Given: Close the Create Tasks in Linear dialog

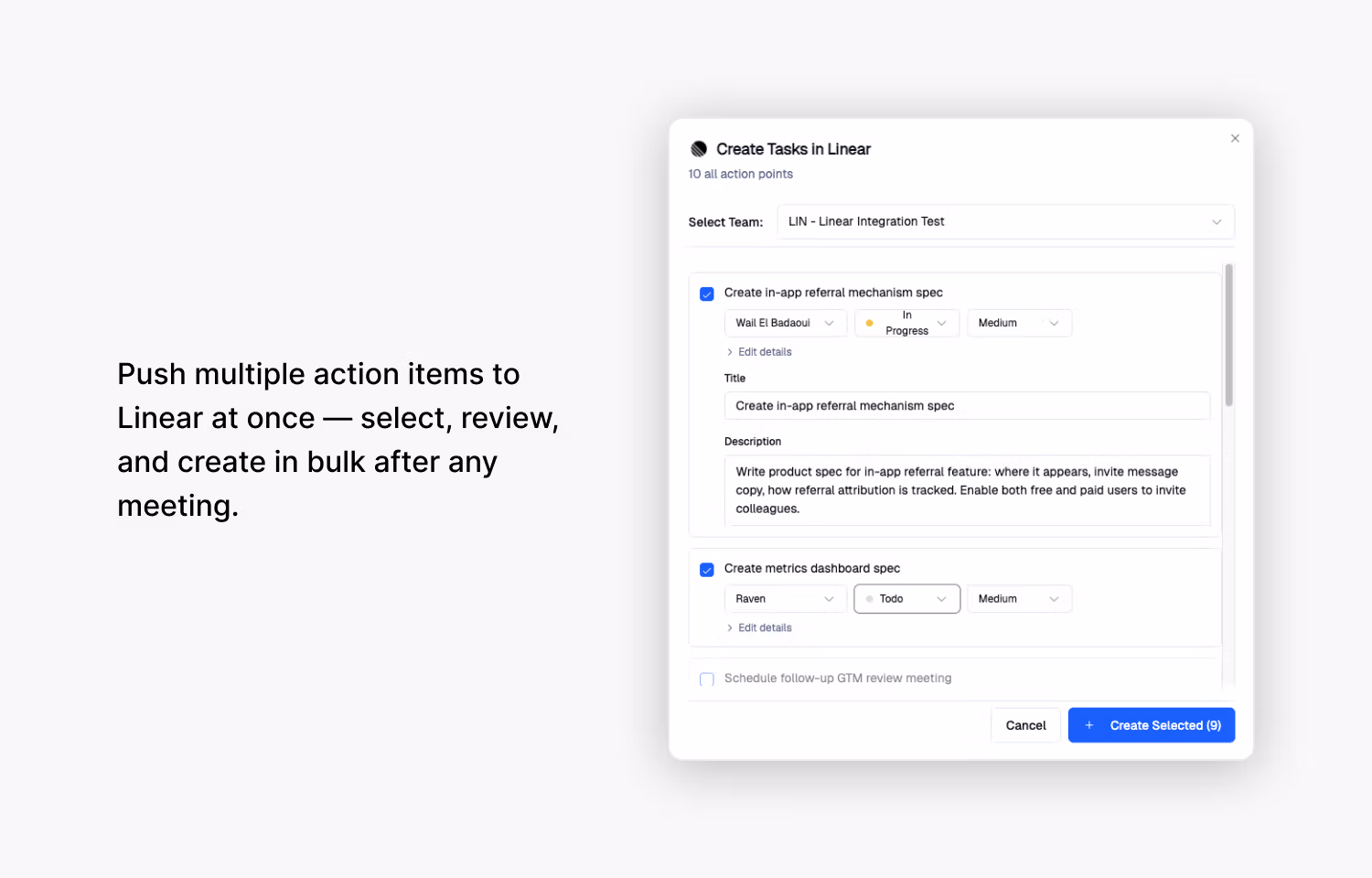Looking at the screenshot, I should pos(1235,138).
